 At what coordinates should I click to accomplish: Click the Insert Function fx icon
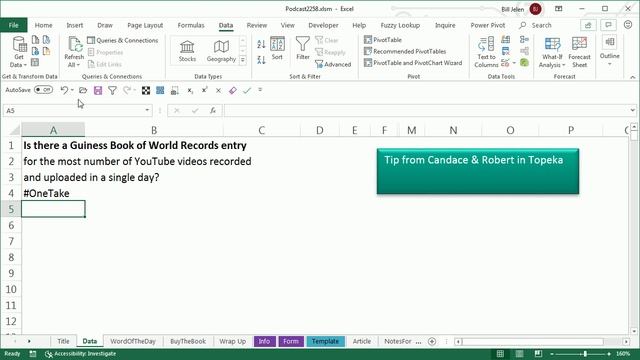pos(213,111)
